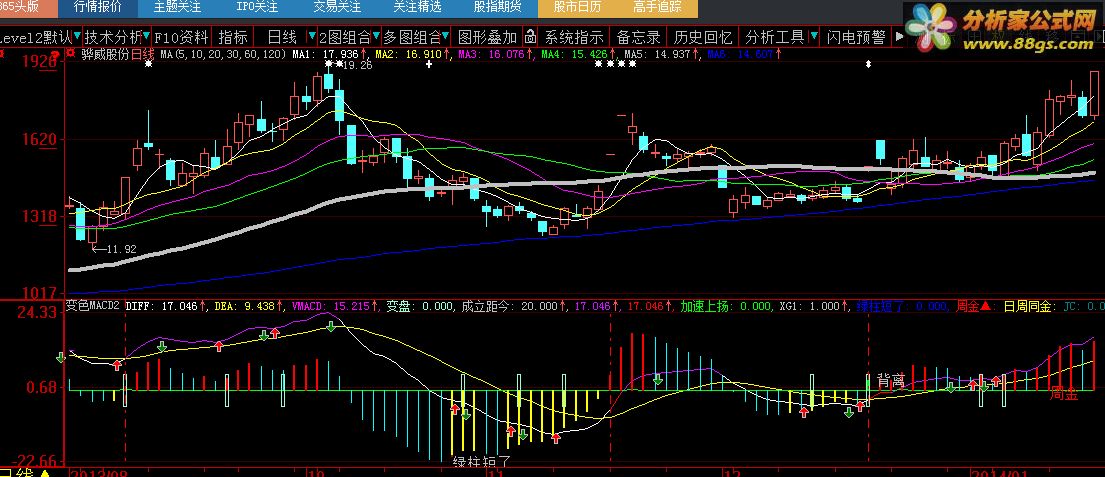Select the 2图组合 layout

click(x=345, y=37)
